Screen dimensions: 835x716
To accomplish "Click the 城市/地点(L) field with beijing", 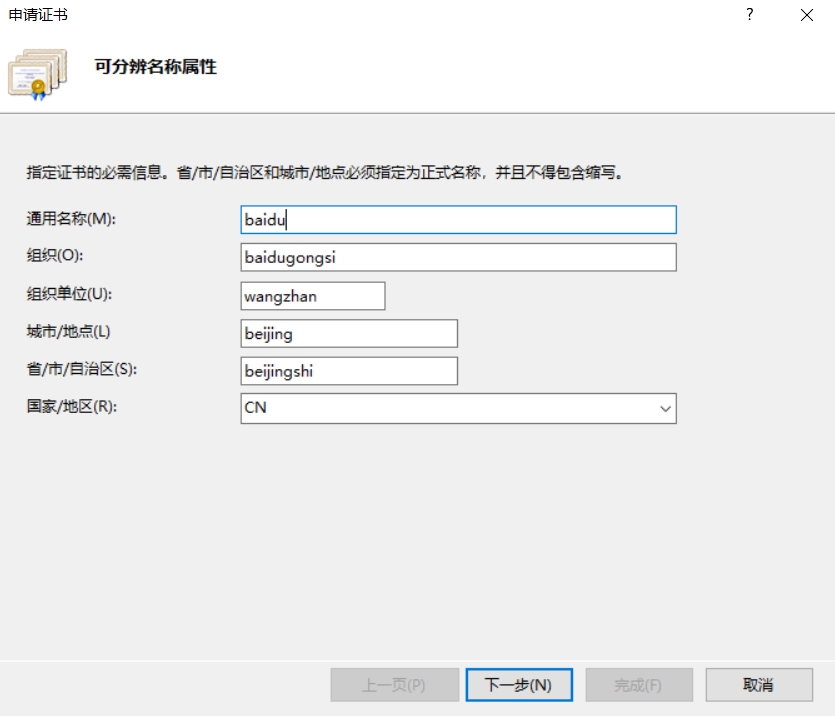I will click(349, 333).
